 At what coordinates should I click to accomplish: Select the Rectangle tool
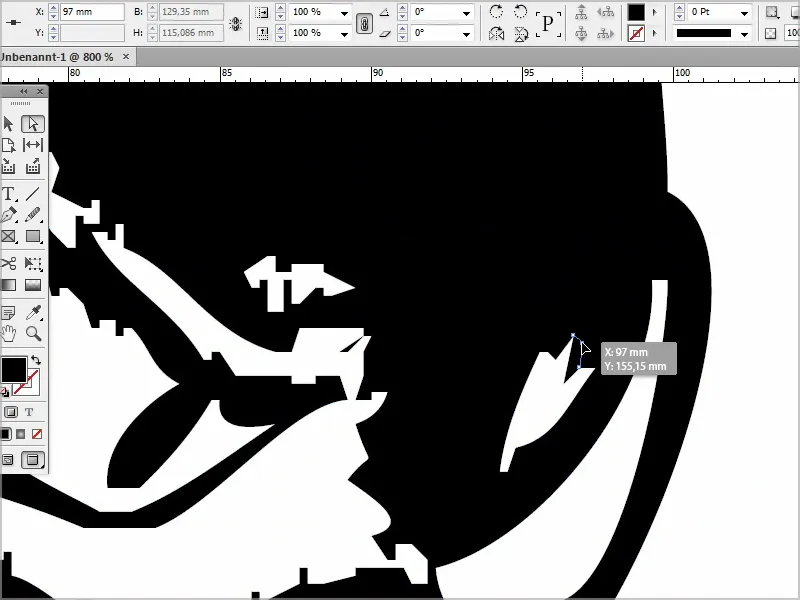pos(33,236)
